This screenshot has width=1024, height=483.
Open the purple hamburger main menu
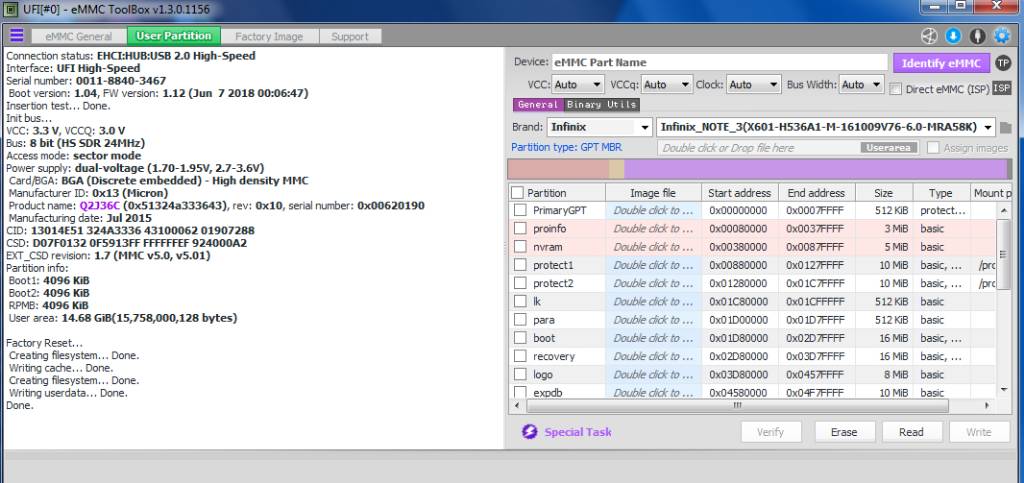[16, 35]
